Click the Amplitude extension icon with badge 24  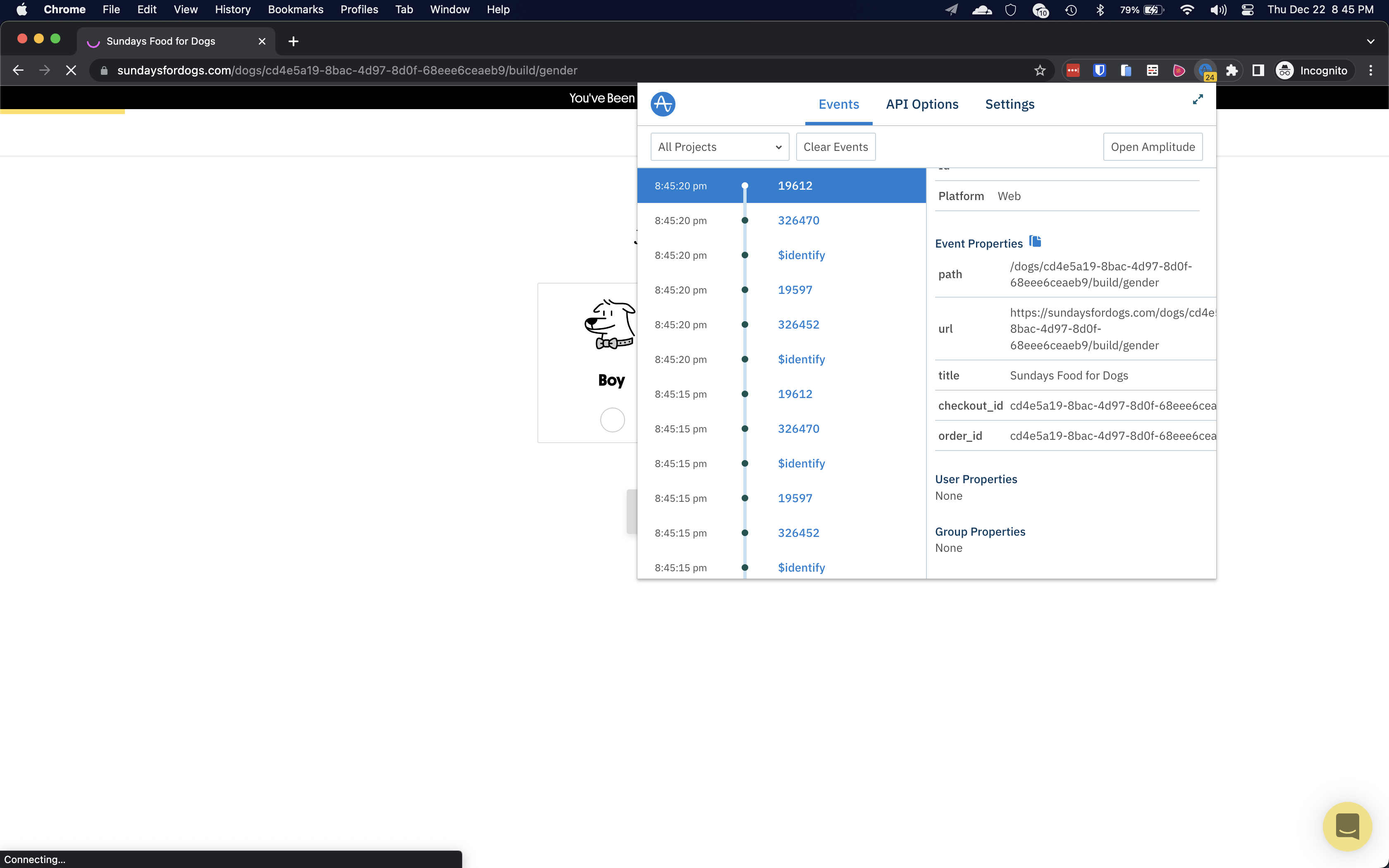tap(1205, 71)
